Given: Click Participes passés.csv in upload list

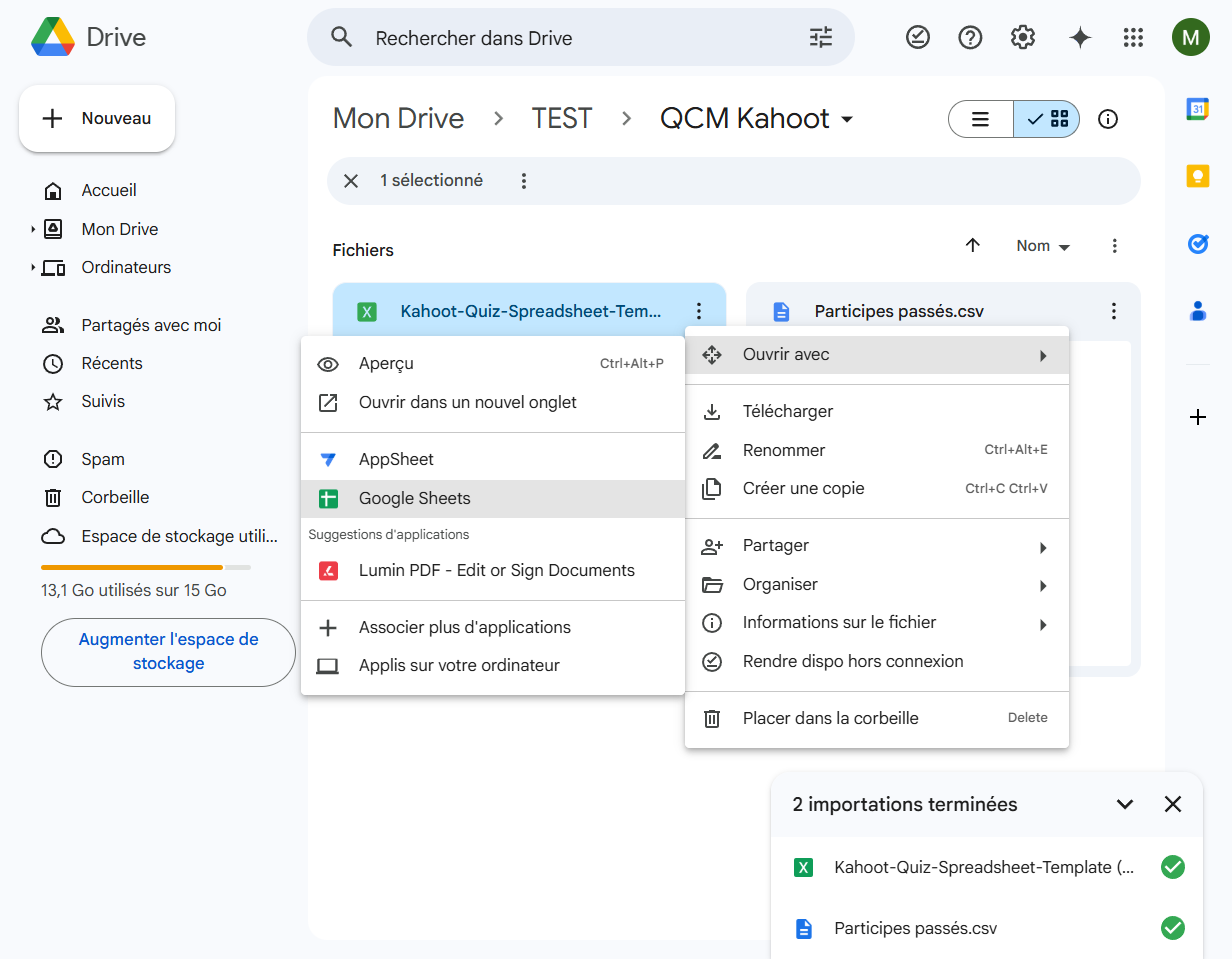Looking at the screenshot, I should [x=915, y=928].
